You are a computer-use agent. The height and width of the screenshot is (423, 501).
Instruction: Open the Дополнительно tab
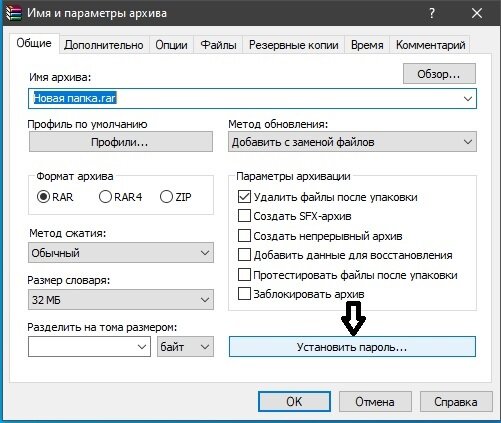click(x=104, y=45)
